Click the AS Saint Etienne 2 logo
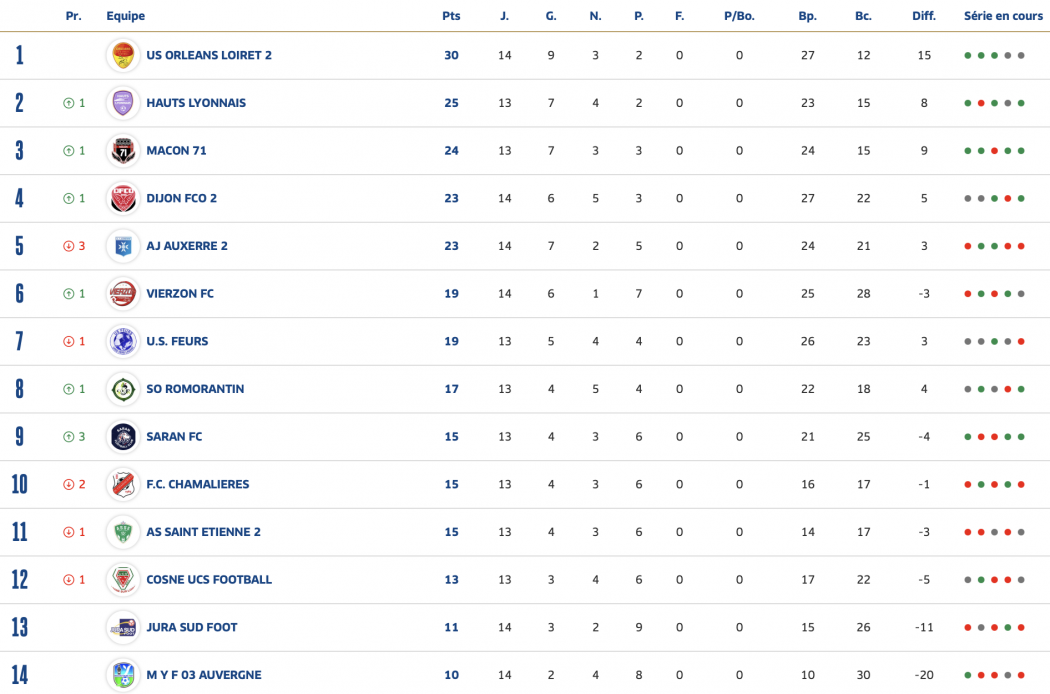The width and height of the screenshot is (1050, 694). point(123,532)
